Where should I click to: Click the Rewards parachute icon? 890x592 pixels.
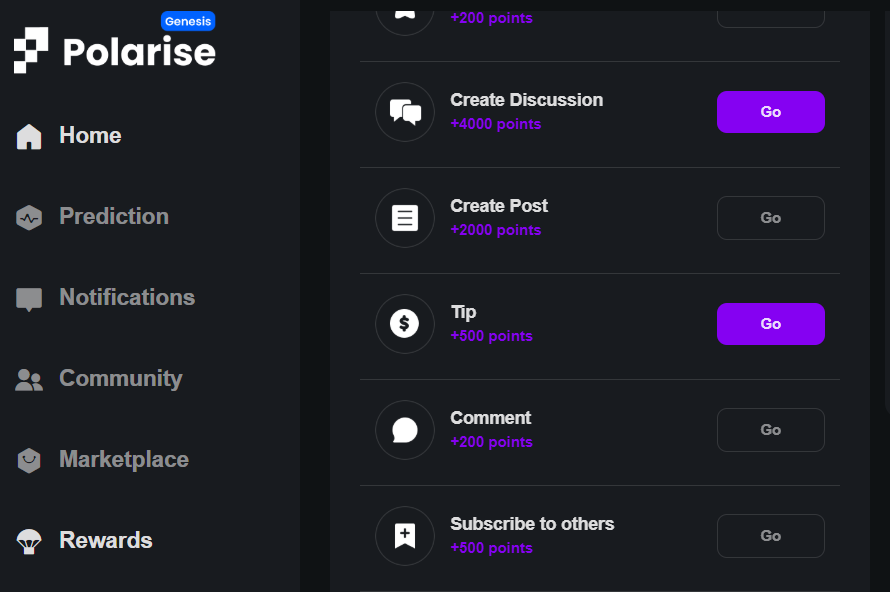[x=29, y=541]
